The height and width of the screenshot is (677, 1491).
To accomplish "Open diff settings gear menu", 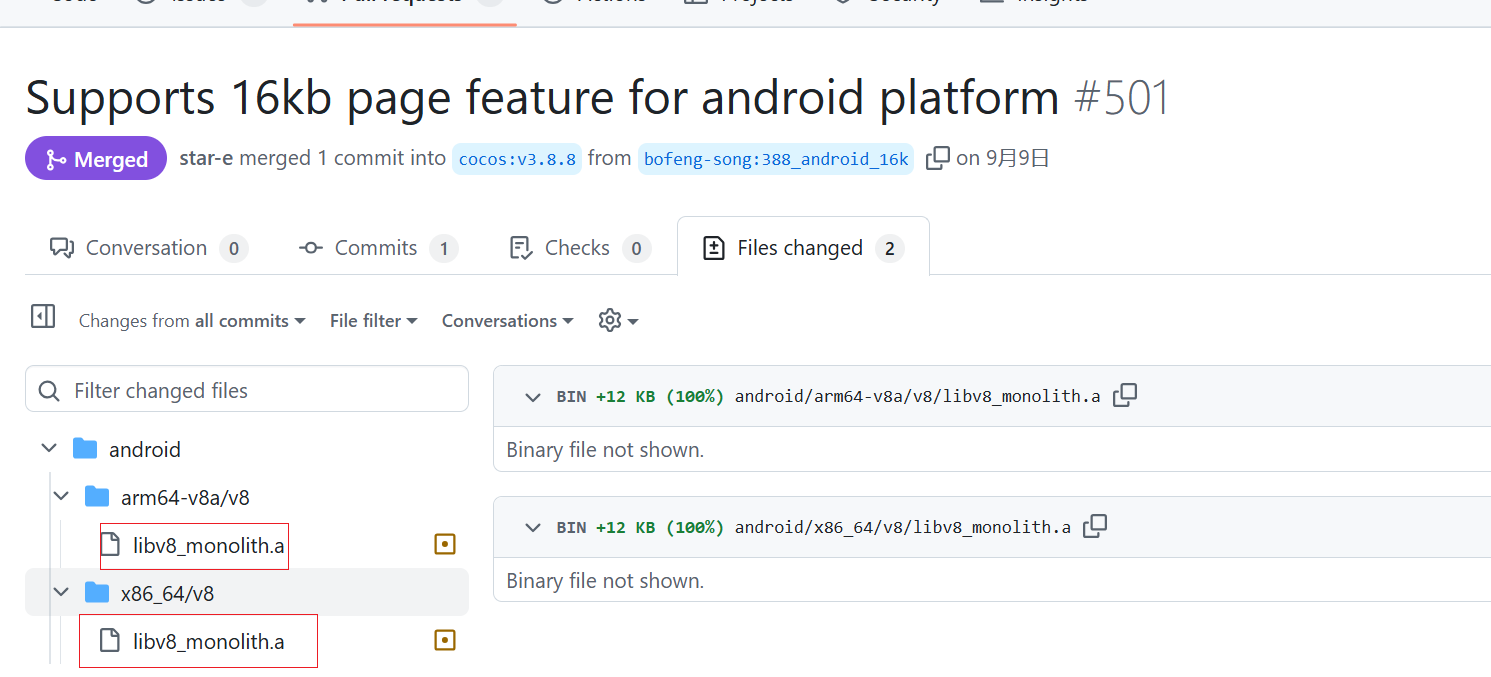I will tap(618, 320).
